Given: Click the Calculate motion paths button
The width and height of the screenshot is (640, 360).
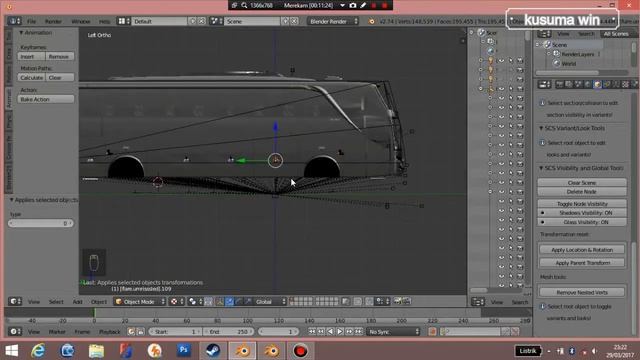Looking at the screenshot, I should 31,78.
